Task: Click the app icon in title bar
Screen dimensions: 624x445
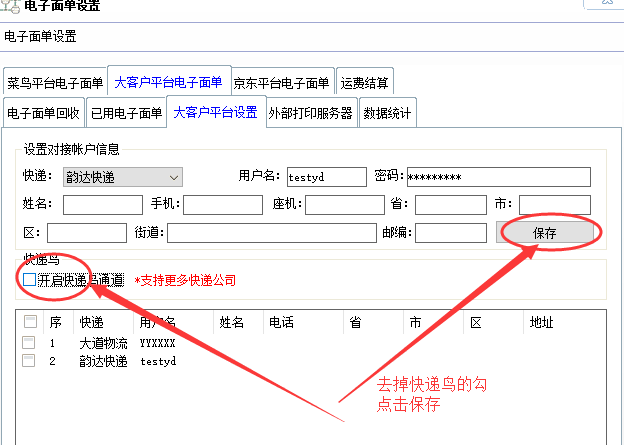Action: tap(9, 5)
